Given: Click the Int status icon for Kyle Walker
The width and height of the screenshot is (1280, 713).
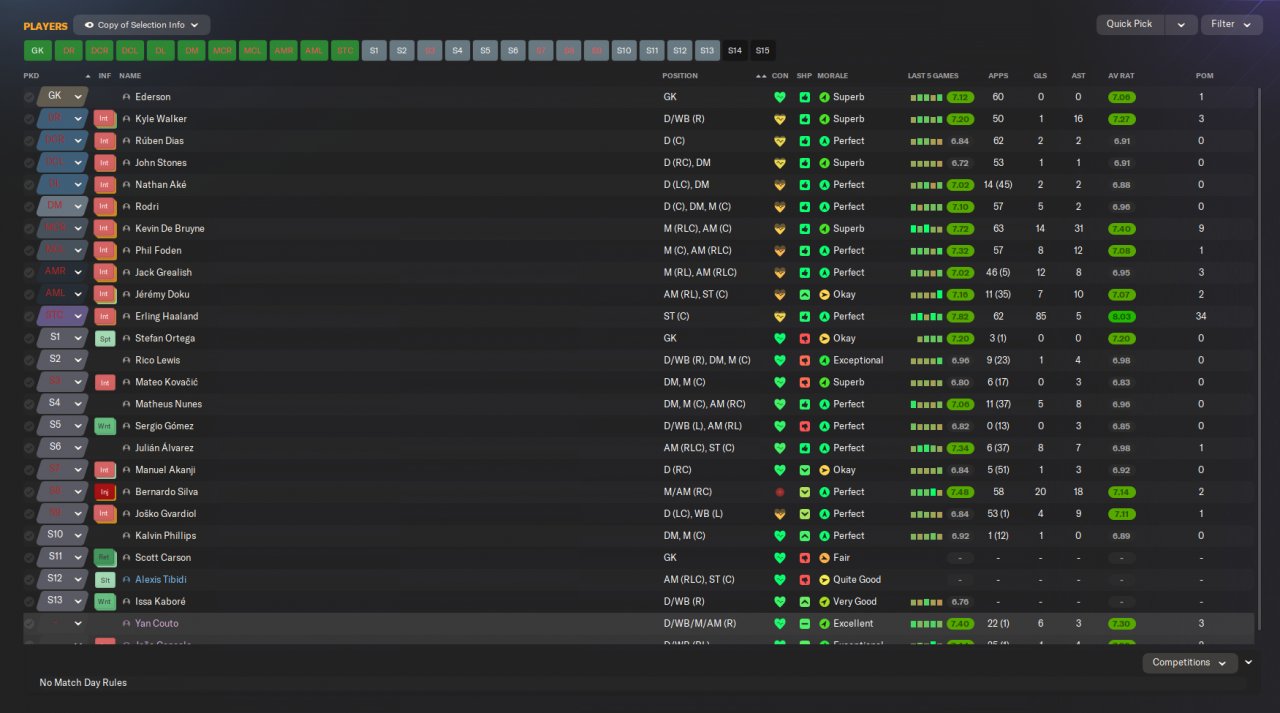Looking at the screenshot, I should click(105, 119).
